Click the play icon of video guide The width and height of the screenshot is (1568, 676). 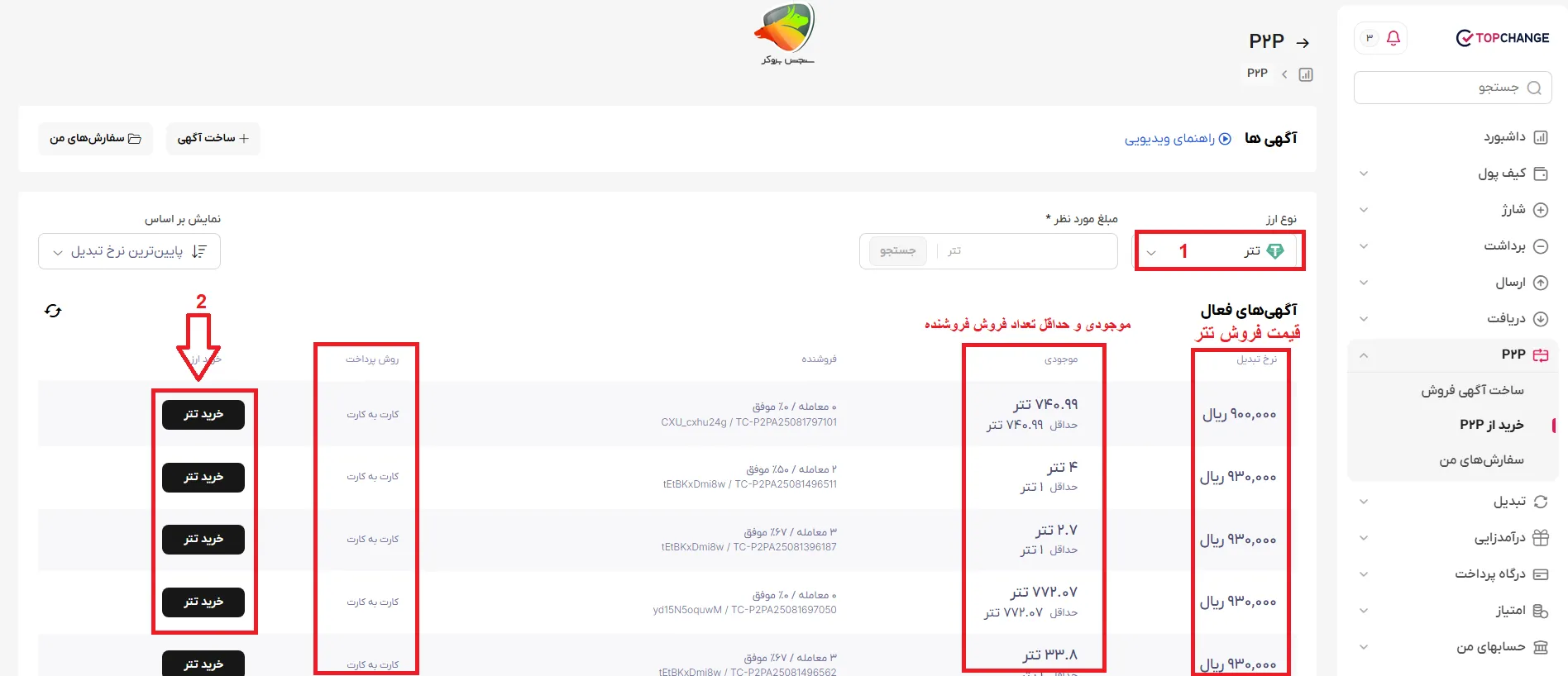point(1226,139)
